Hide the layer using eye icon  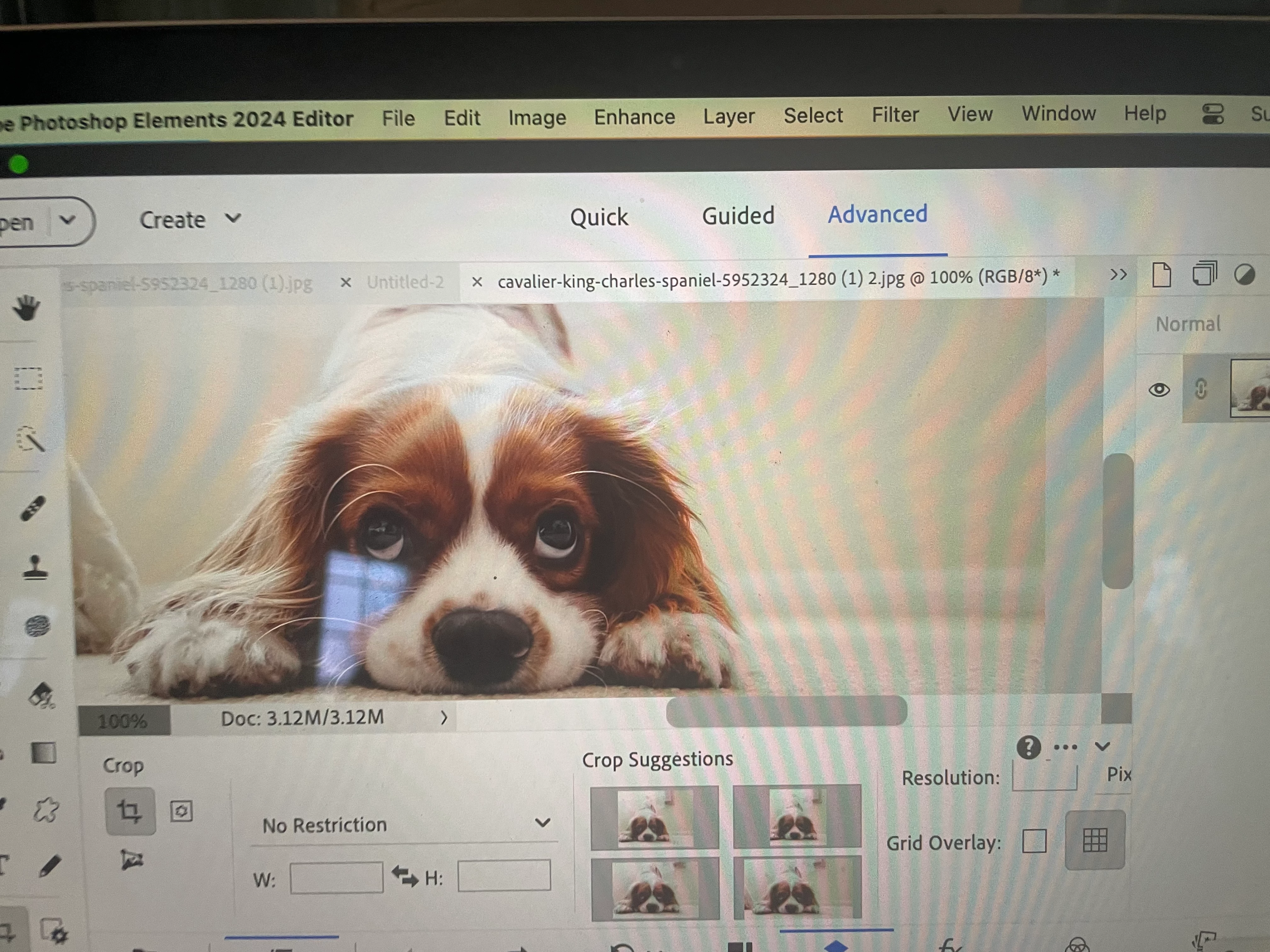point(1159,390)
